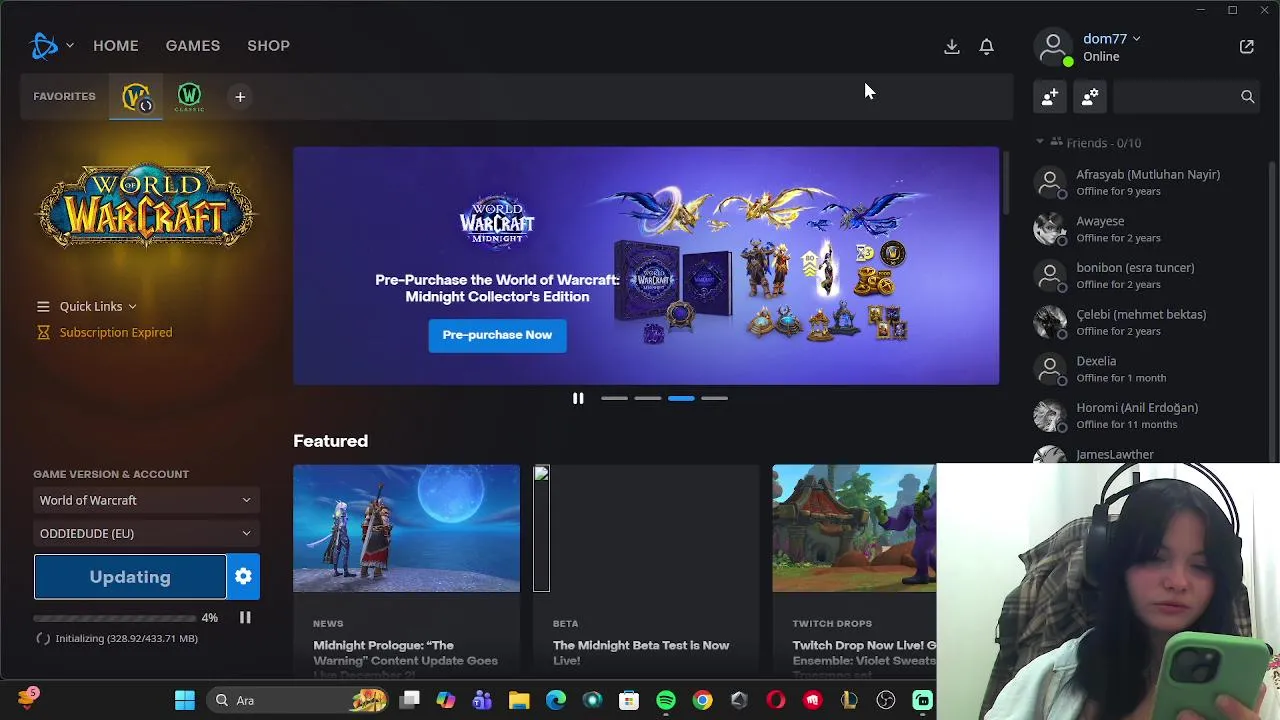Open Spotify from the taskbar

pos(666,700)
